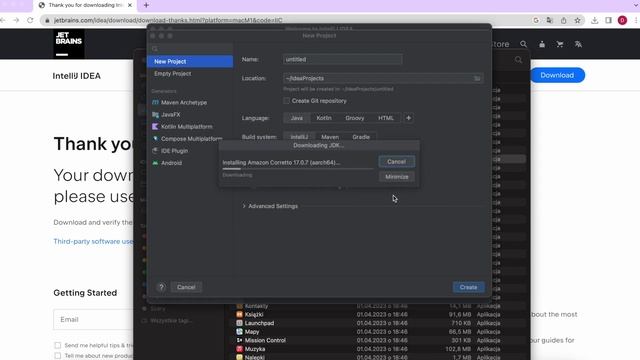The image size is (640, 360).
Task: Click the Finder window search icon
Action: point(518,60)
